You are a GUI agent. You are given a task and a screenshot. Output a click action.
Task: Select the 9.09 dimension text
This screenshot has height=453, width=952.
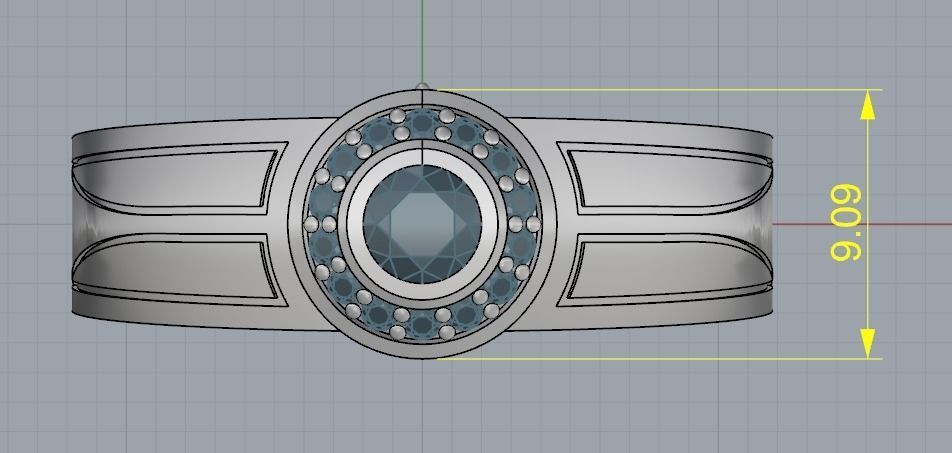point(846,224)
